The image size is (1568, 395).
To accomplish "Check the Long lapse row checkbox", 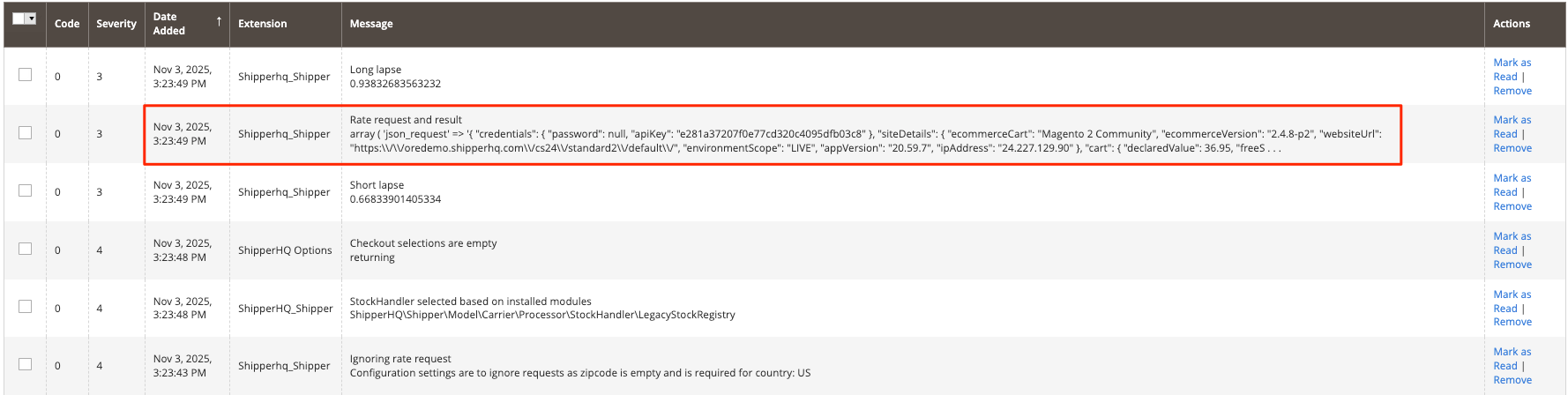I will click(x=26, y=75).
